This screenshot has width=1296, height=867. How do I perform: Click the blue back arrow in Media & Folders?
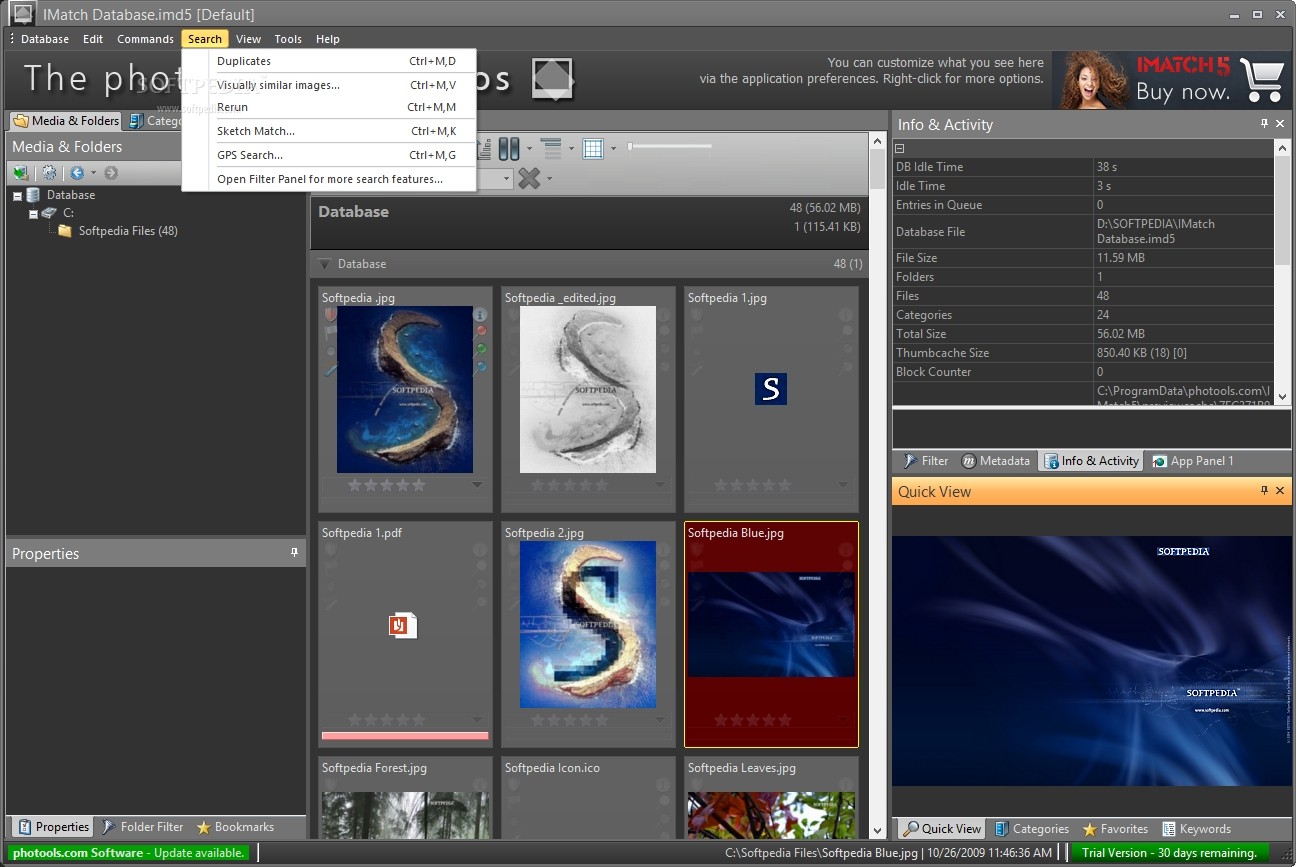coord(77,173)
